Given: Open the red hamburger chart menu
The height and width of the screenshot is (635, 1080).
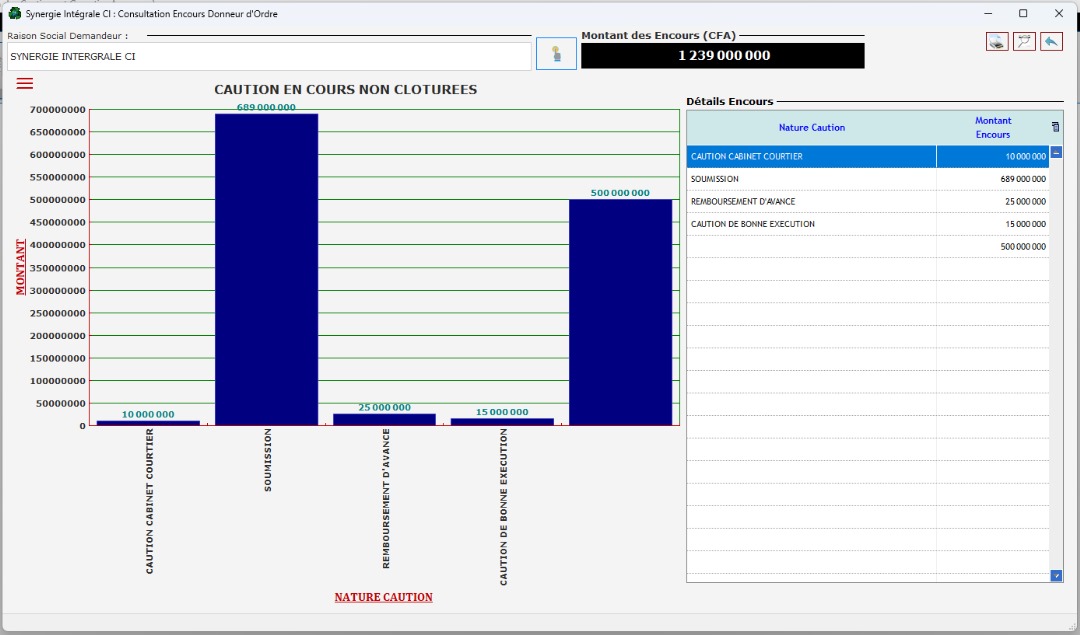Looking at the screenshot, I should pos(25,83).
